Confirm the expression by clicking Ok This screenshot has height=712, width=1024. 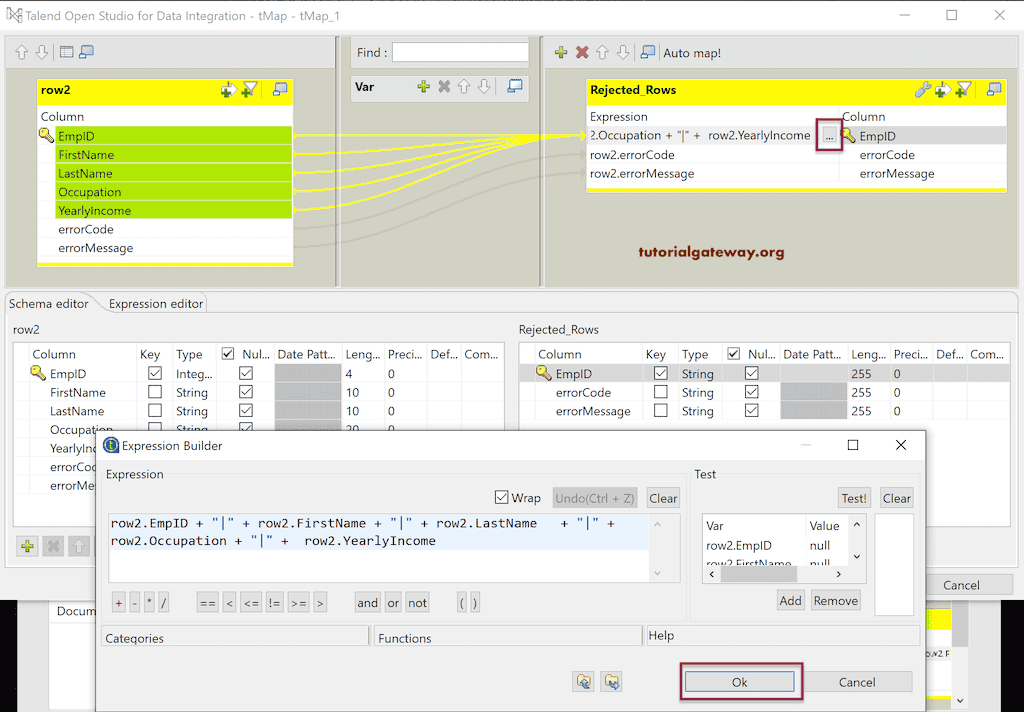coord(740,681)
